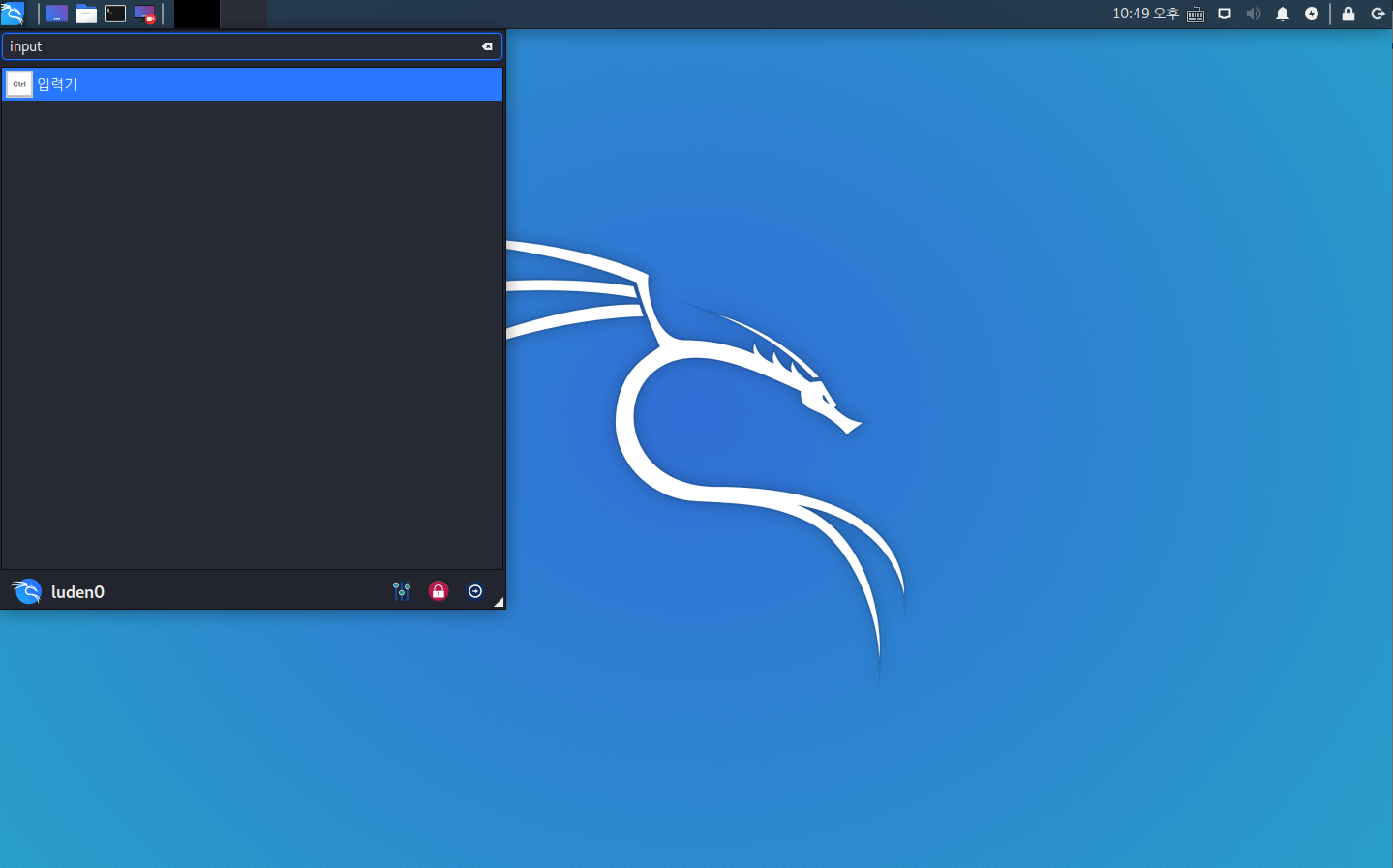
Task: Click the menu's bottom-right resize grip
Action: point(499,602)
